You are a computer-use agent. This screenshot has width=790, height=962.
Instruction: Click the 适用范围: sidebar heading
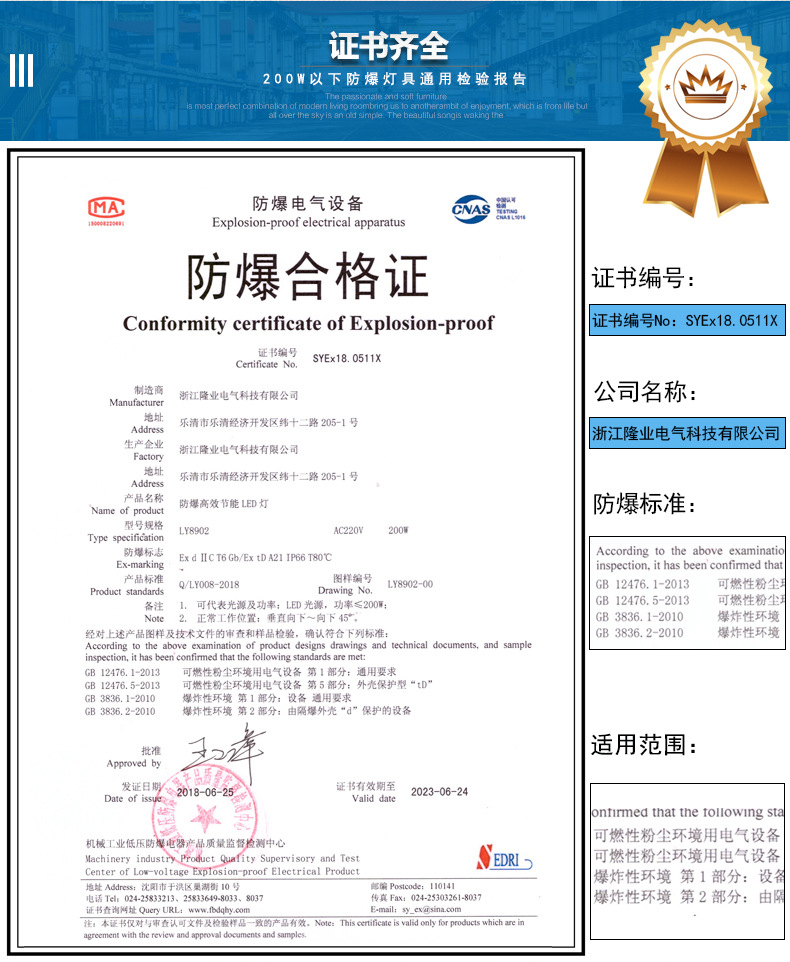(644, 745)
